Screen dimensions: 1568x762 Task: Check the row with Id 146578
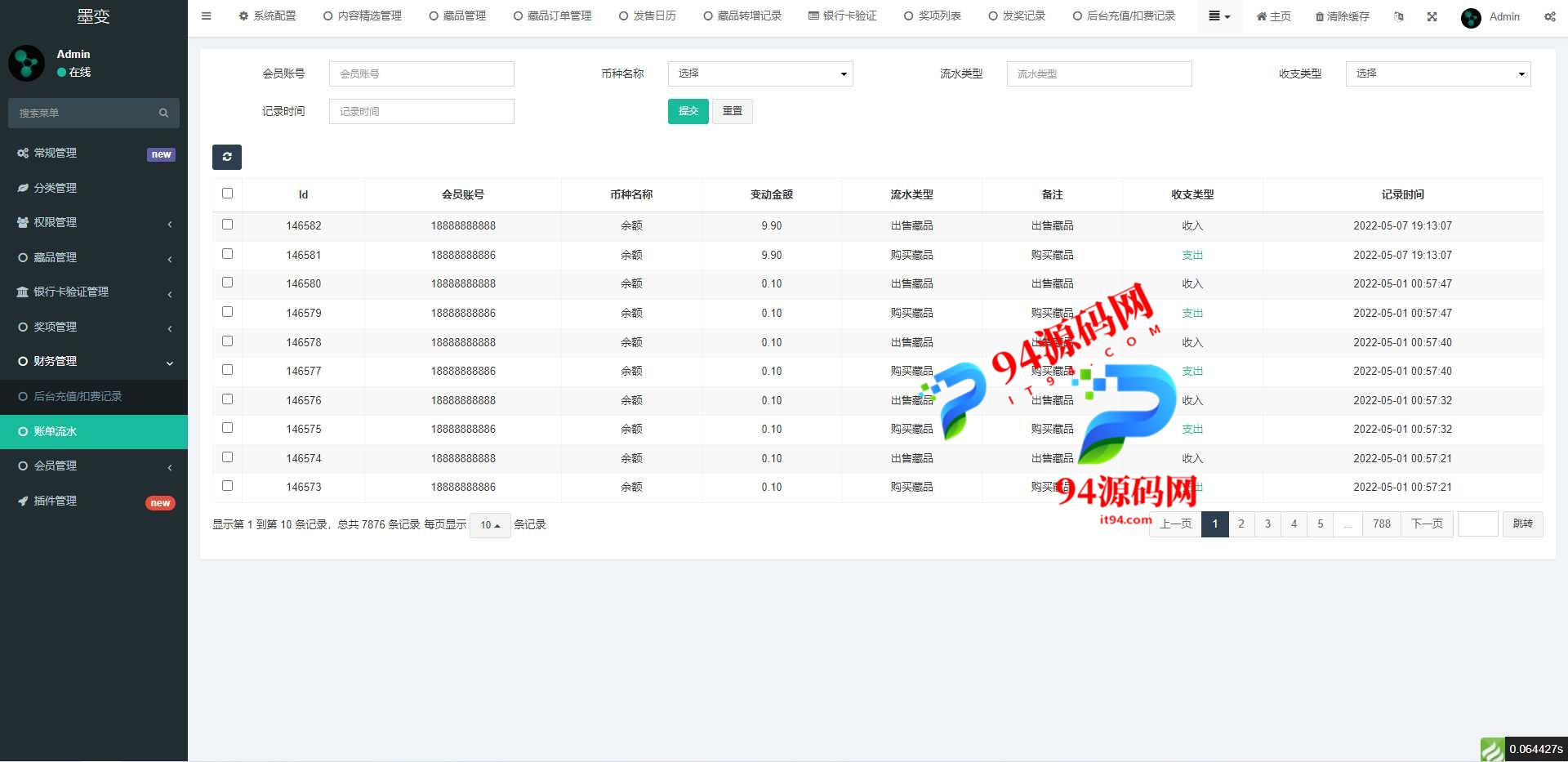pyautogui.click(x=227, y=341)
